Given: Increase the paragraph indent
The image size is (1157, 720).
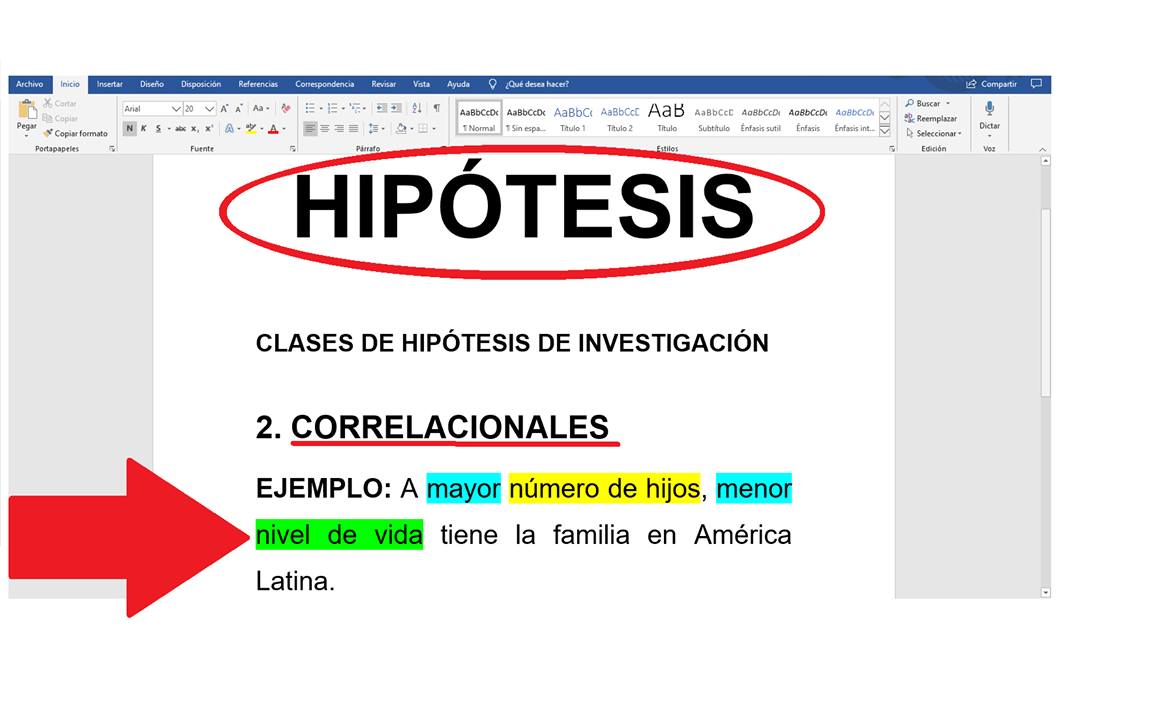Looking at the screenshot, I should [x=396, y=108].
